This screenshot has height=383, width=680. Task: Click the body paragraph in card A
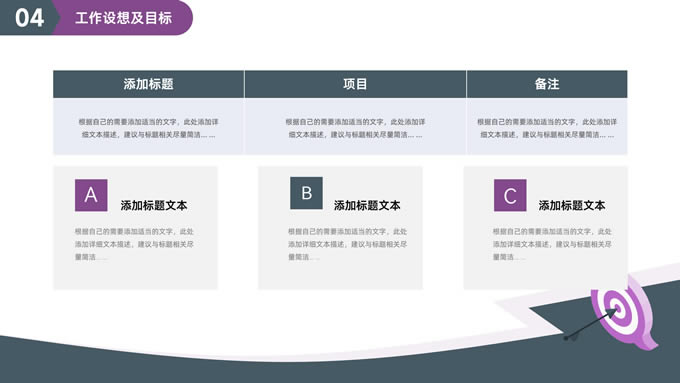click(134, 244)
